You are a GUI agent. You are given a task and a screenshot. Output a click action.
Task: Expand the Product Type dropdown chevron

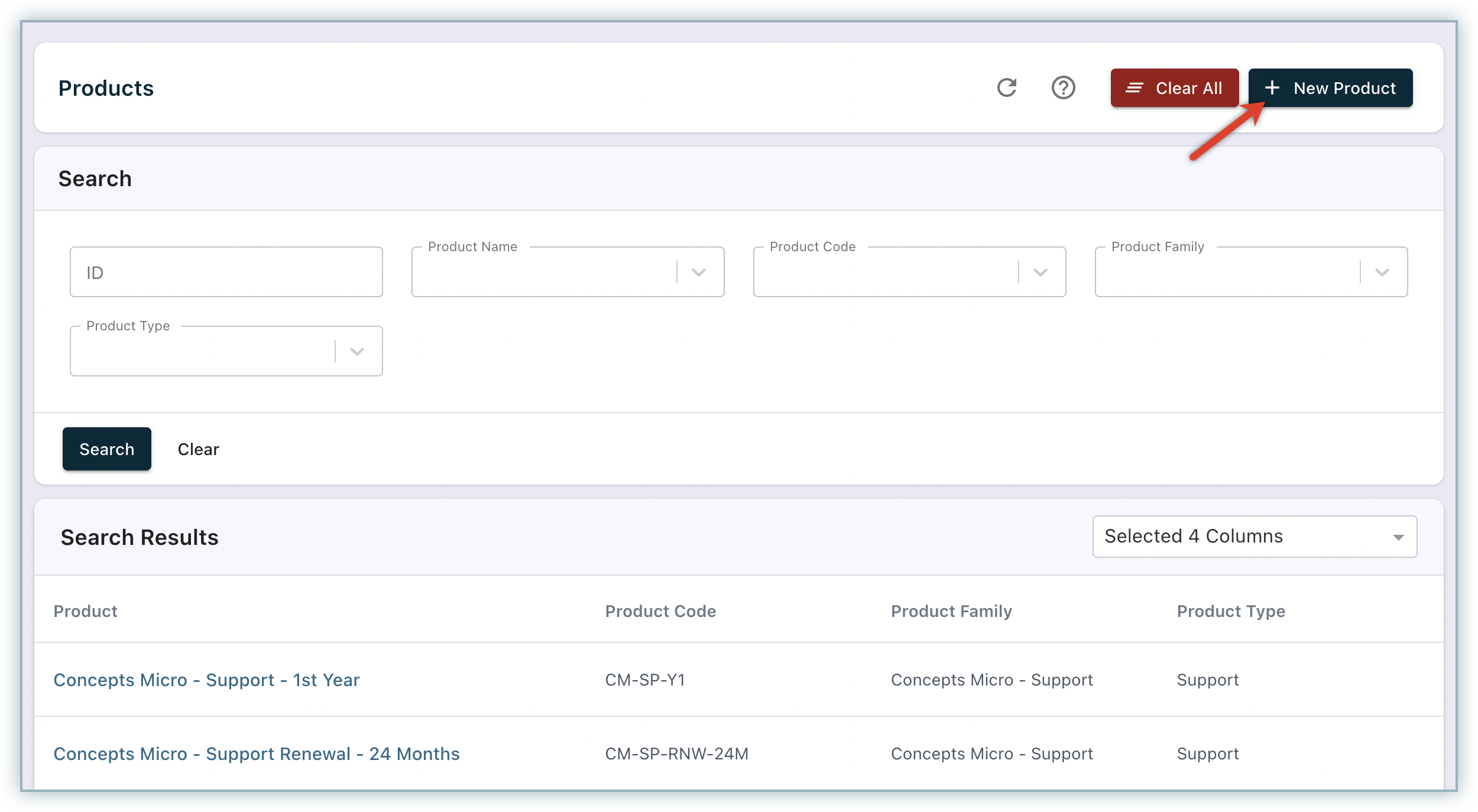pyautogui.click(x=357, y=351)
